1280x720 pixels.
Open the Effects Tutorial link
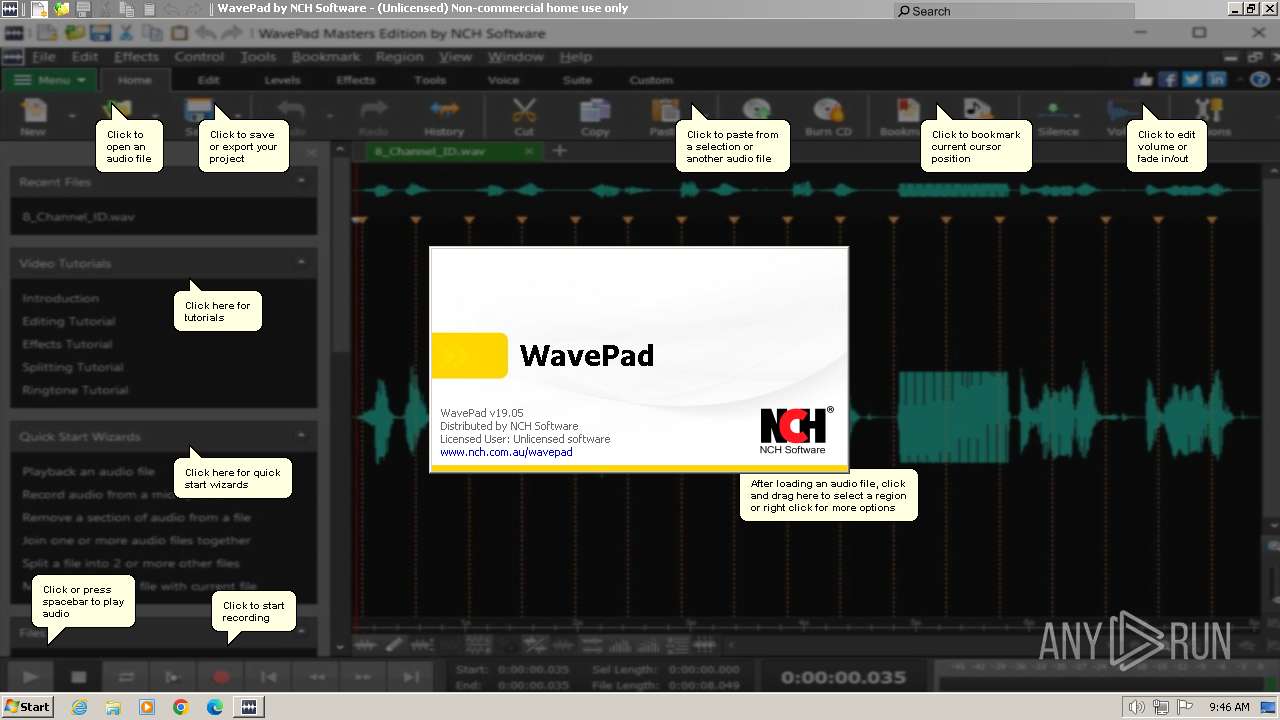point(67,344)
